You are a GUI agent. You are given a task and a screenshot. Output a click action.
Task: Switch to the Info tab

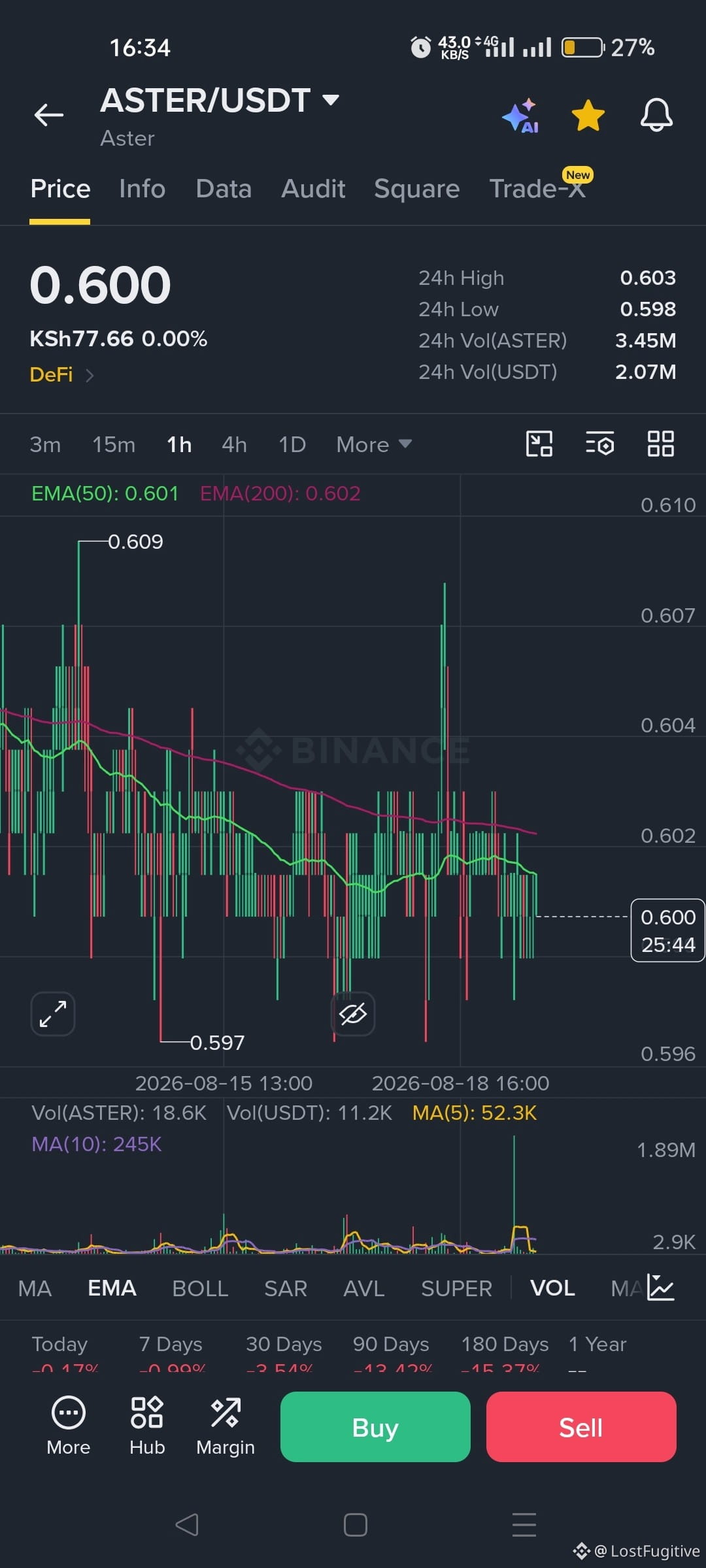click(x=142, y=189)
